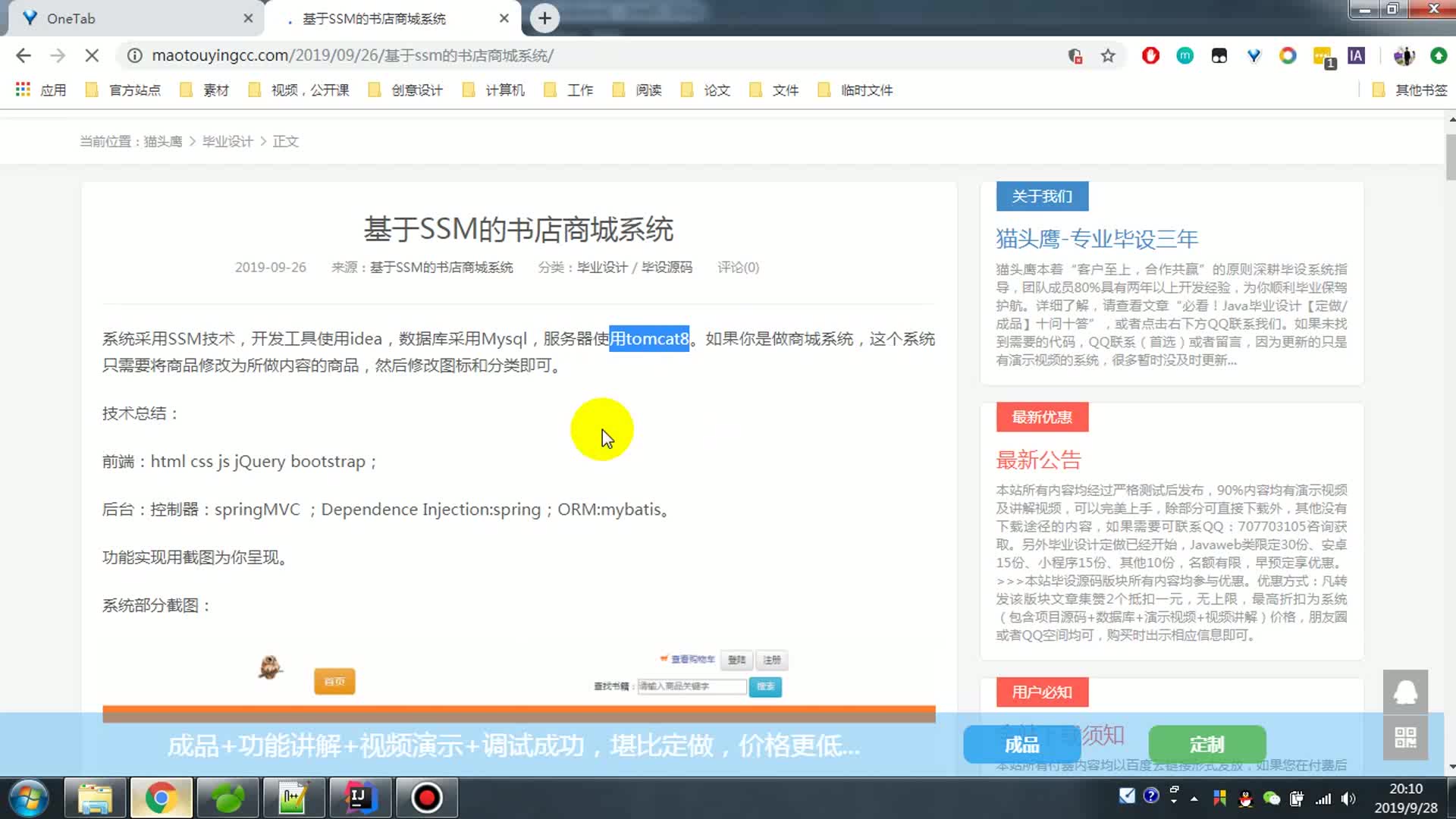
Task: Open the 其他书签 folder
Action: 1410,90
